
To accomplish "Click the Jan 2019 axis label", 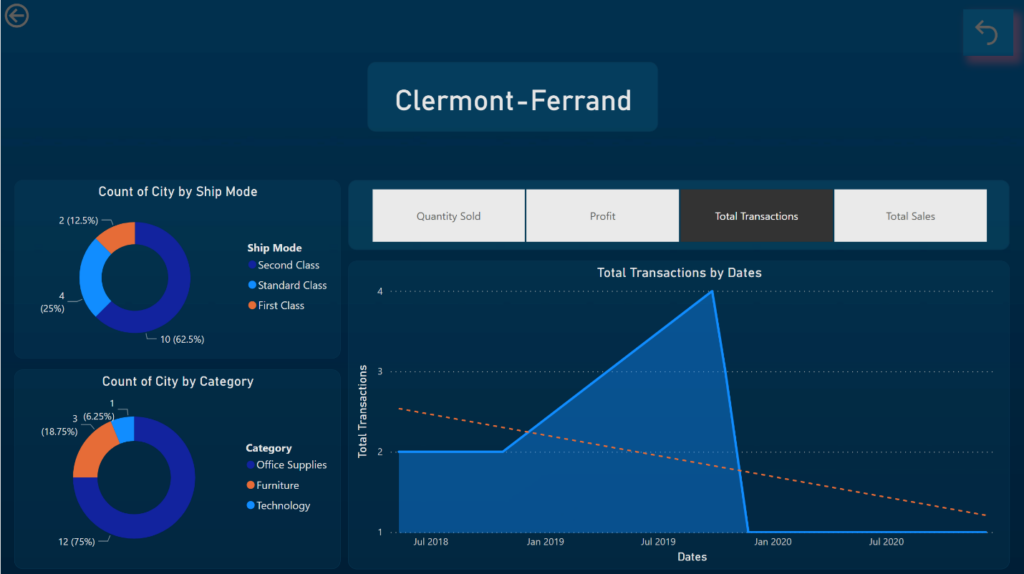I will click(546, 542).
